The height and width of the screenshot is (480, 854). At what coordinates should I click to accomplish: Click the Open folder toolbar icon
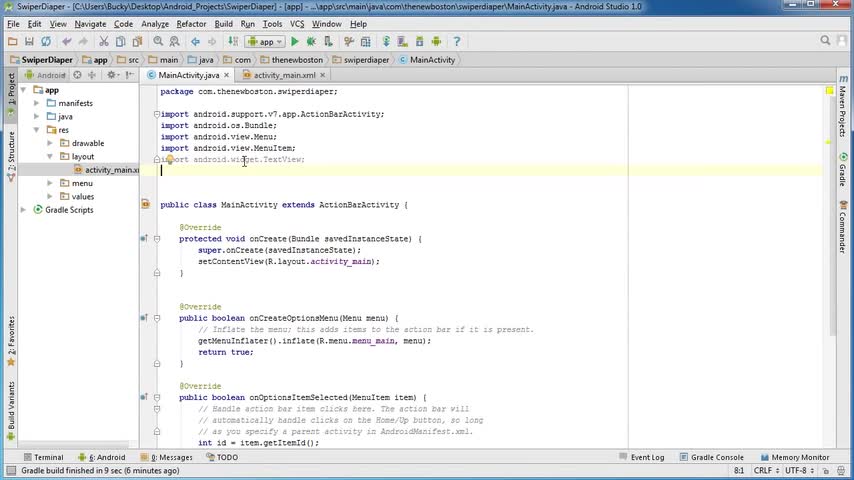click(x=13, y=41)
